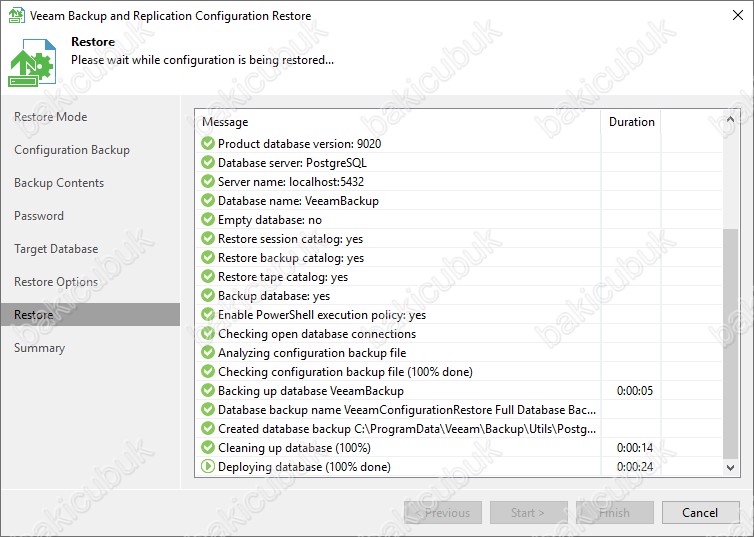Click the success icon for Backing up database VeeamBackup
This screenshot has width=754, height=537.
208,390
